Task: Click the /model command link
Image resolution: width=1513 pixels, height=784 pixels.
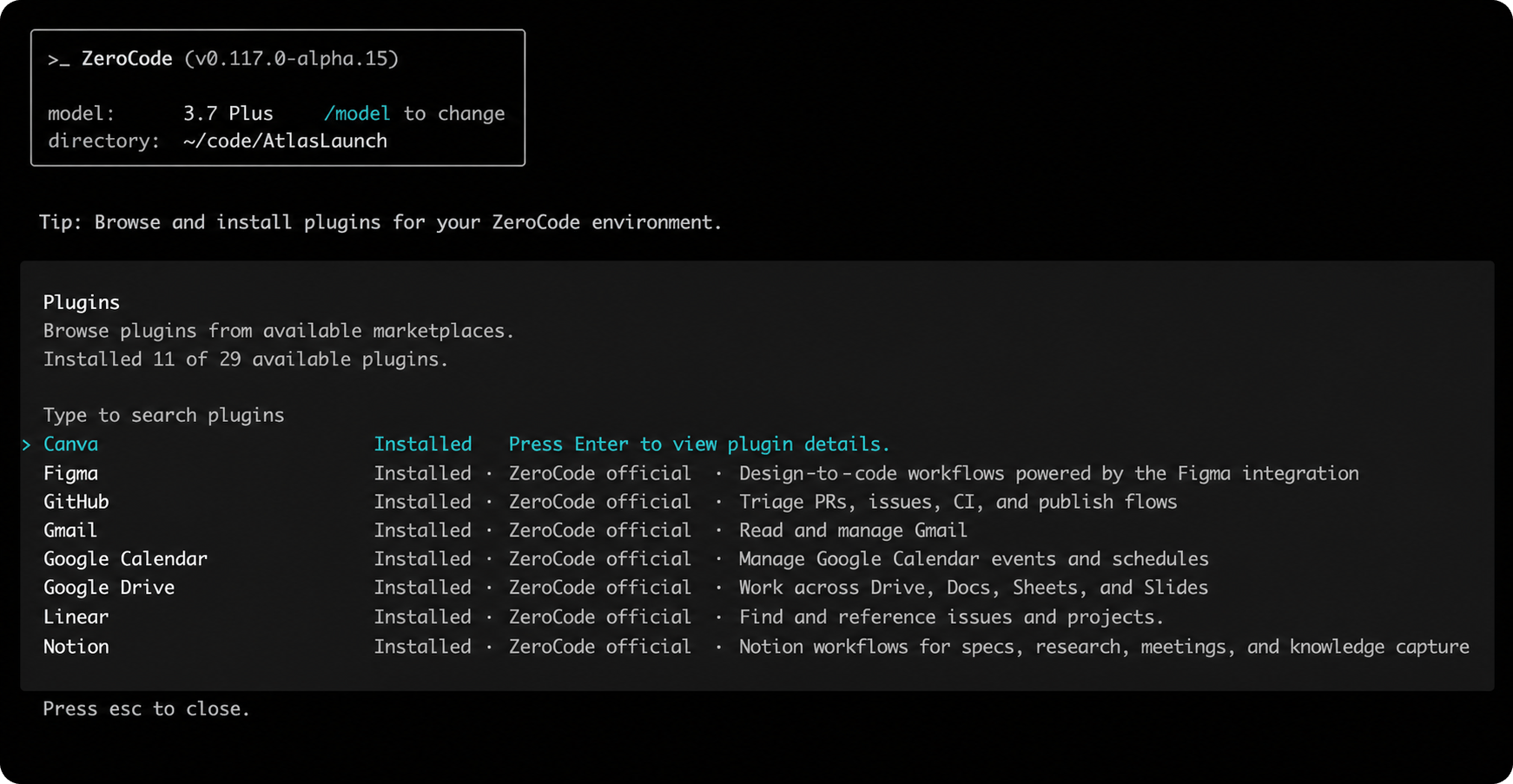Action: 357,114
